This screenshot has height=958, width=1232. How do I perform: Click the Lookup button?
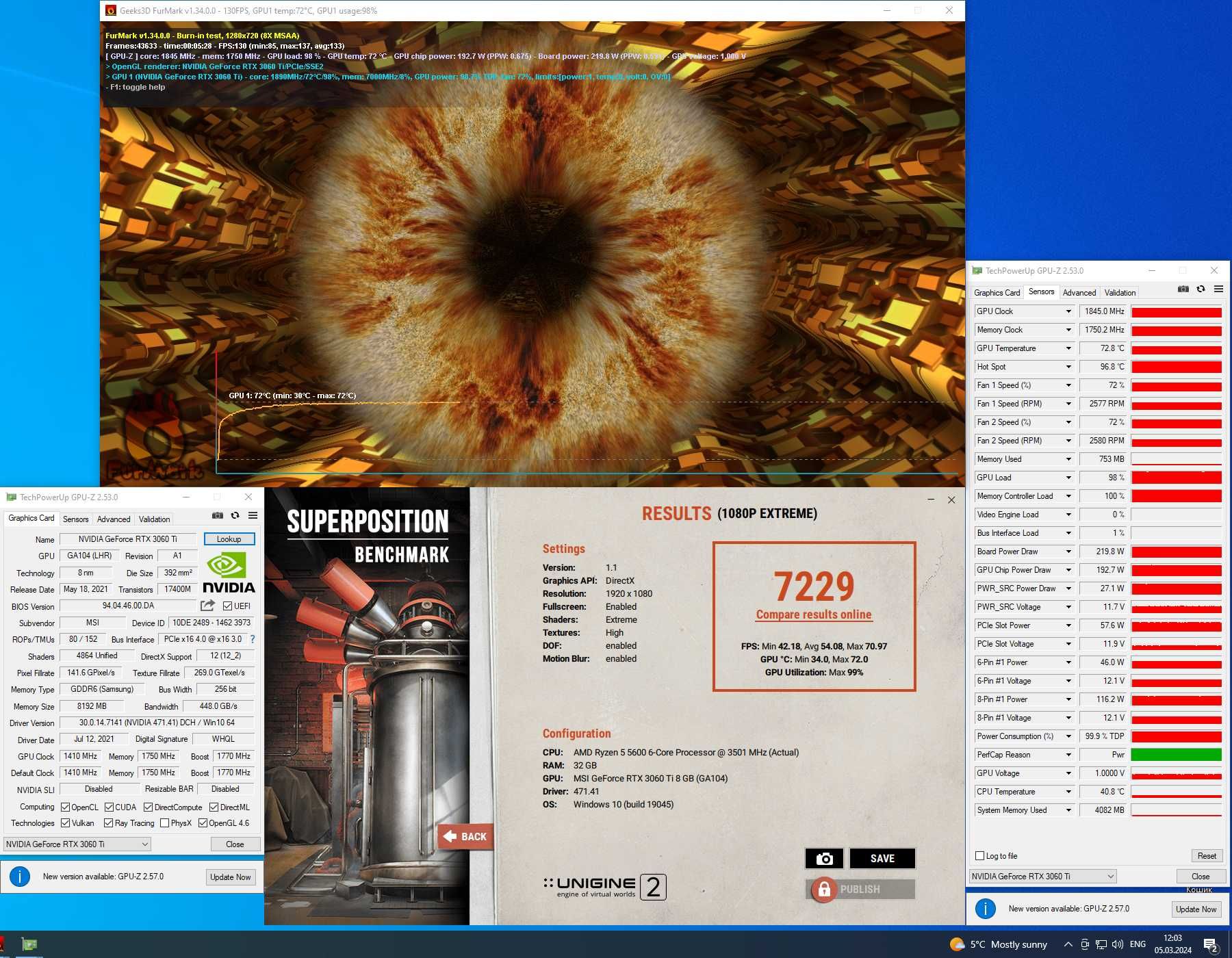pos(229,539)
